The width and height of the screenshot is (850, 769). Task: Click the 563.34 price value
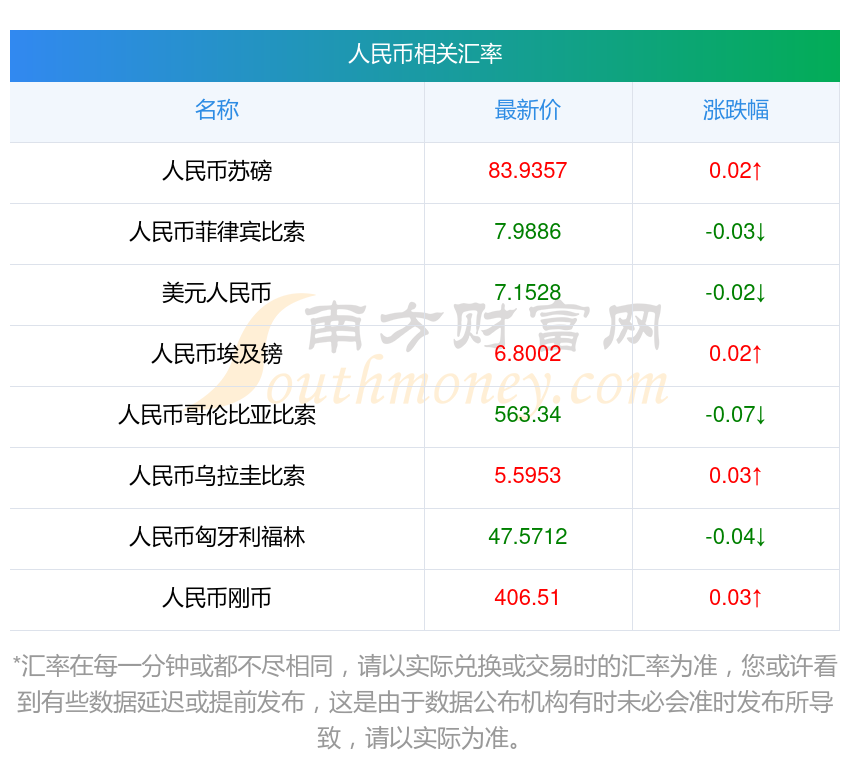[x=528, y=415]
